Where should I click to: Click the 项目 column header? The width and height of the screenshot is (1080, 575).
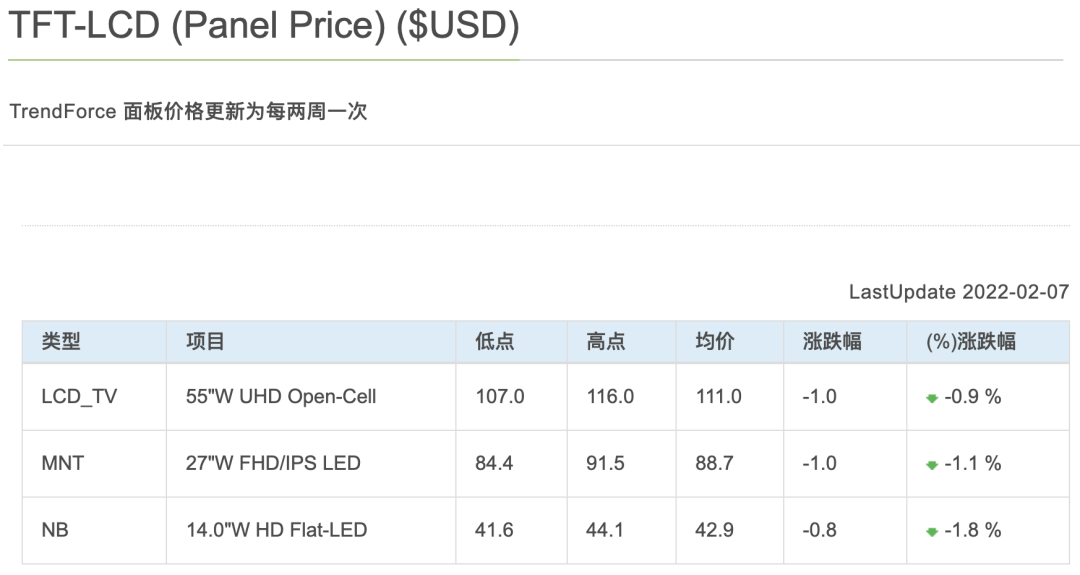(205, 342)
